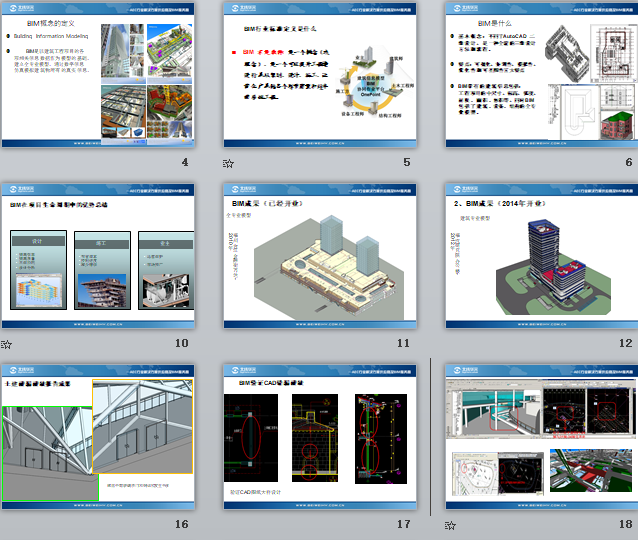638x540 pixels.
Task: Select slide 11 thumbnail with twin-tower model
Action: click(x=320, y=256)
